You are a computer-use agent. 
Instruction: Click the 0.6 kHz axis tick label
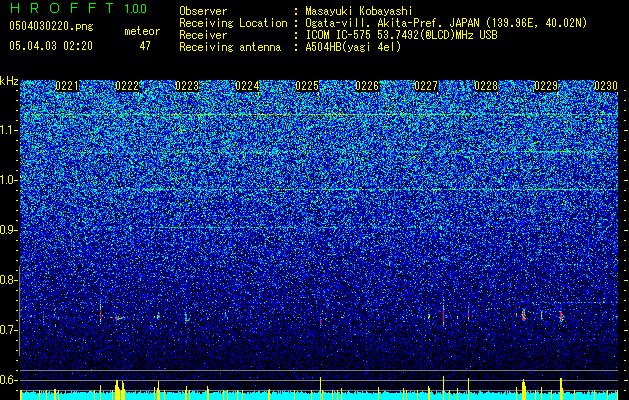point(9,380)
